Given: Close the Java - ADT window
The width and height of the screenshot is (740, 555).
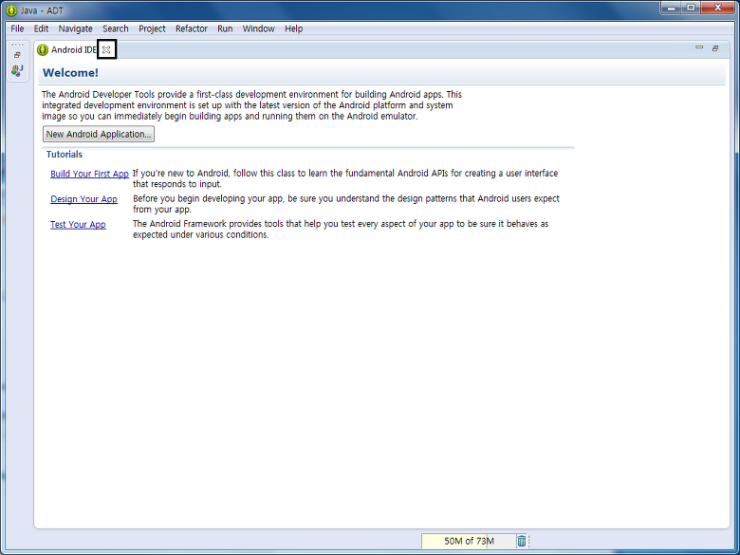Looking at the screenshot, I should pyautogui.click(x=717, y=8).
